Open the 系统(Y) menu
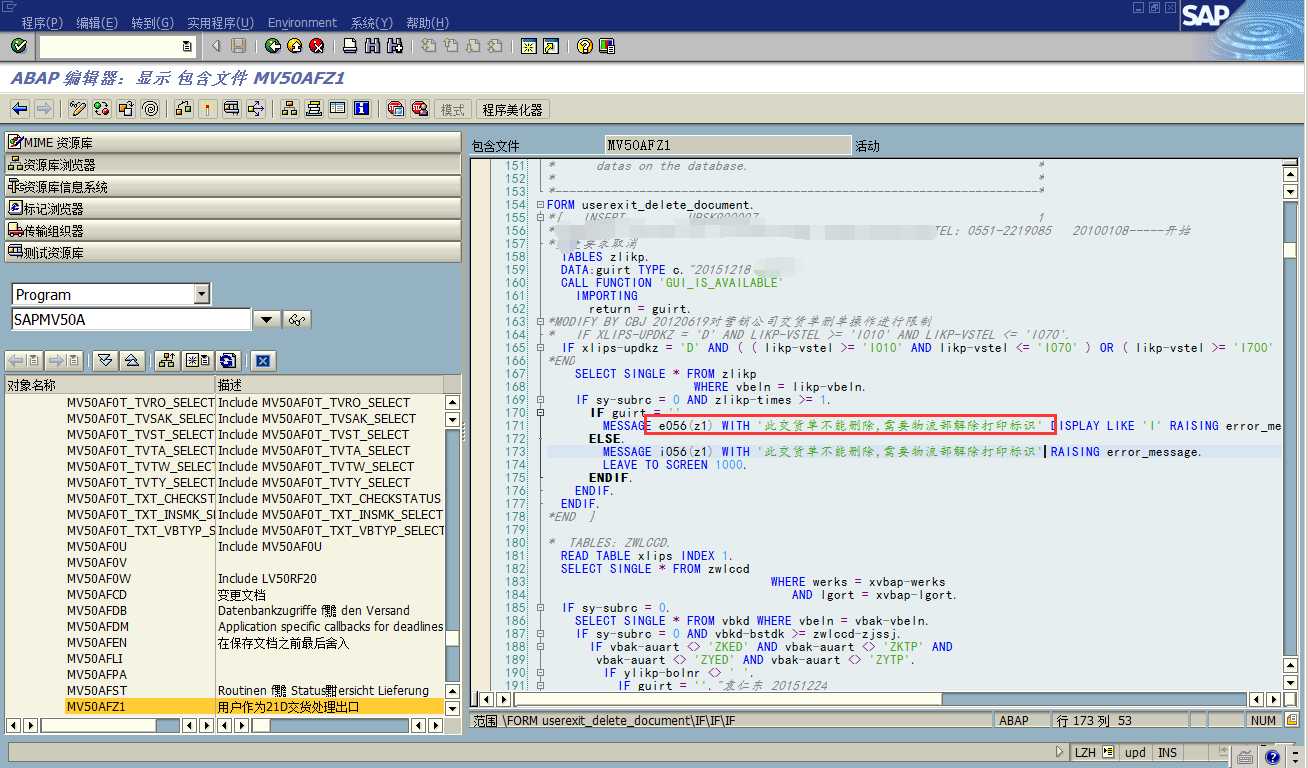Screen dimensions: 1308x768 (372, 23)
